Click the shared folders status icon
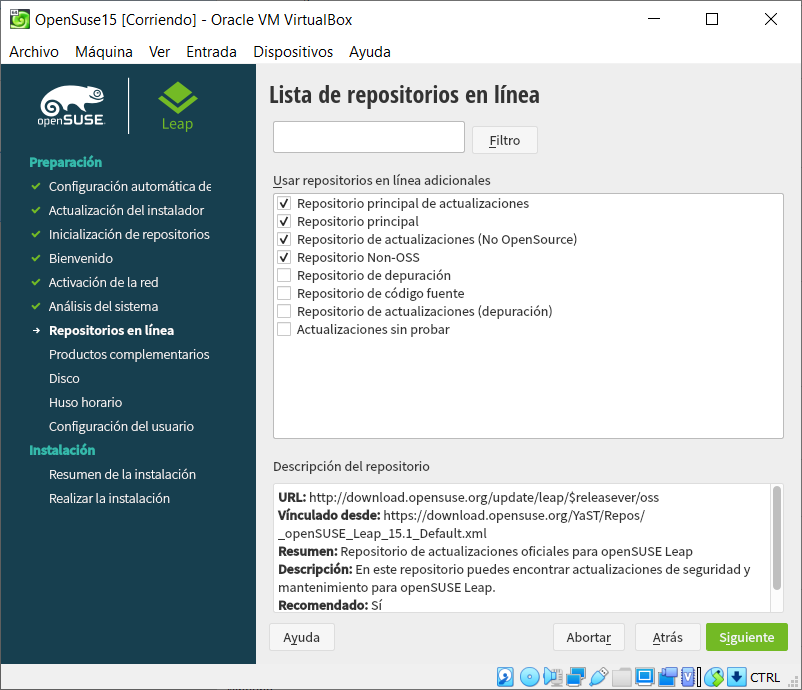The image size is (802, 690). (x=621, y=677)
